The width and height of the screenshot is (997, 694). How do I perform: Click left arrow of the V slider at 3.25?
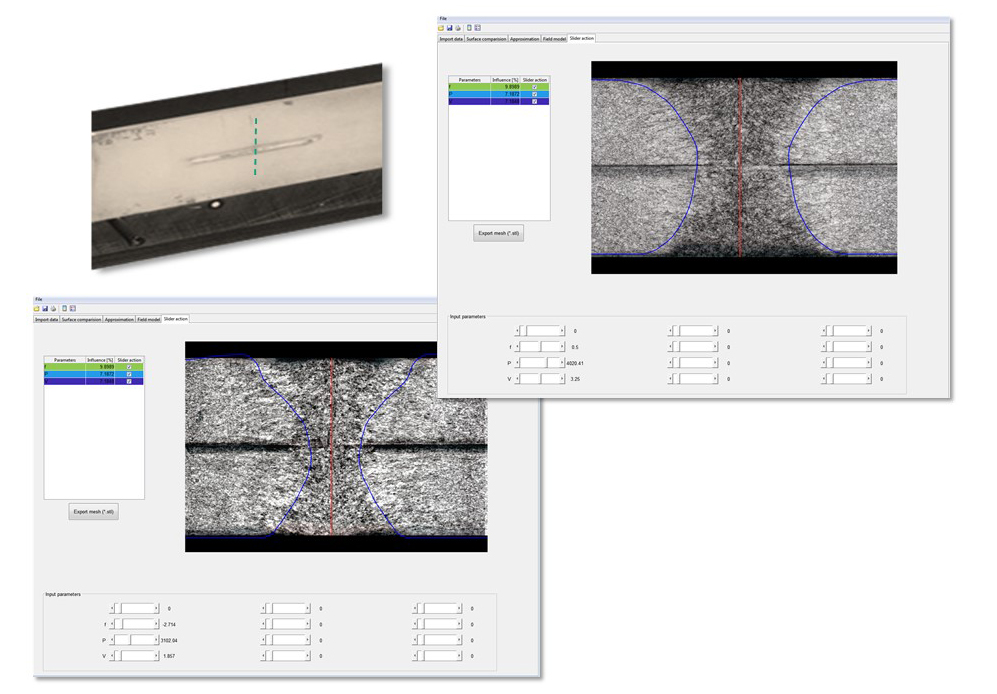click(x=518, y=378)
